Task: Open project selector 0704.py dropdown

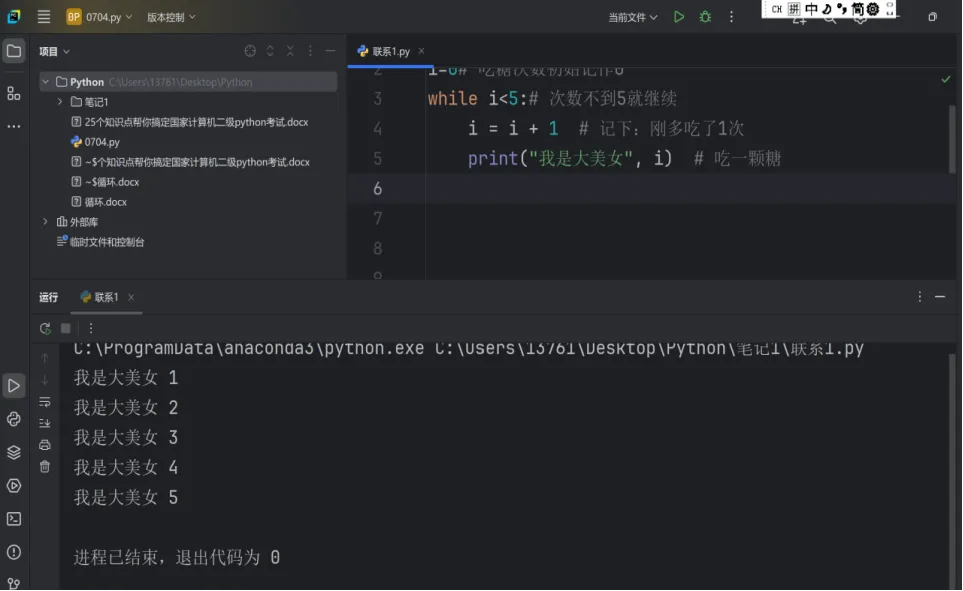Action: pos(99,17)
